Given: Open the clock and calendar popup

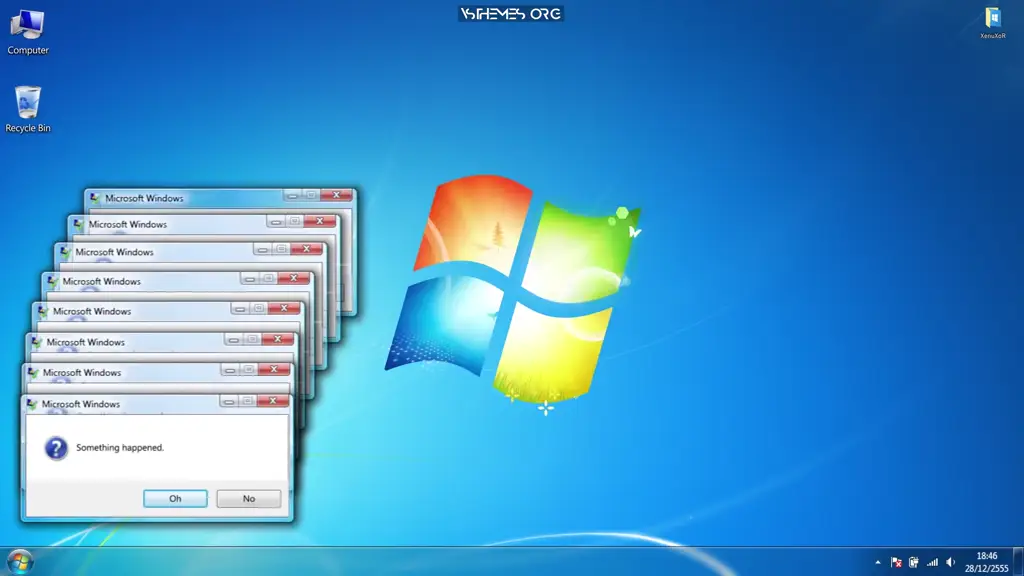Looking at the screenshot, I should pos(986,562).
